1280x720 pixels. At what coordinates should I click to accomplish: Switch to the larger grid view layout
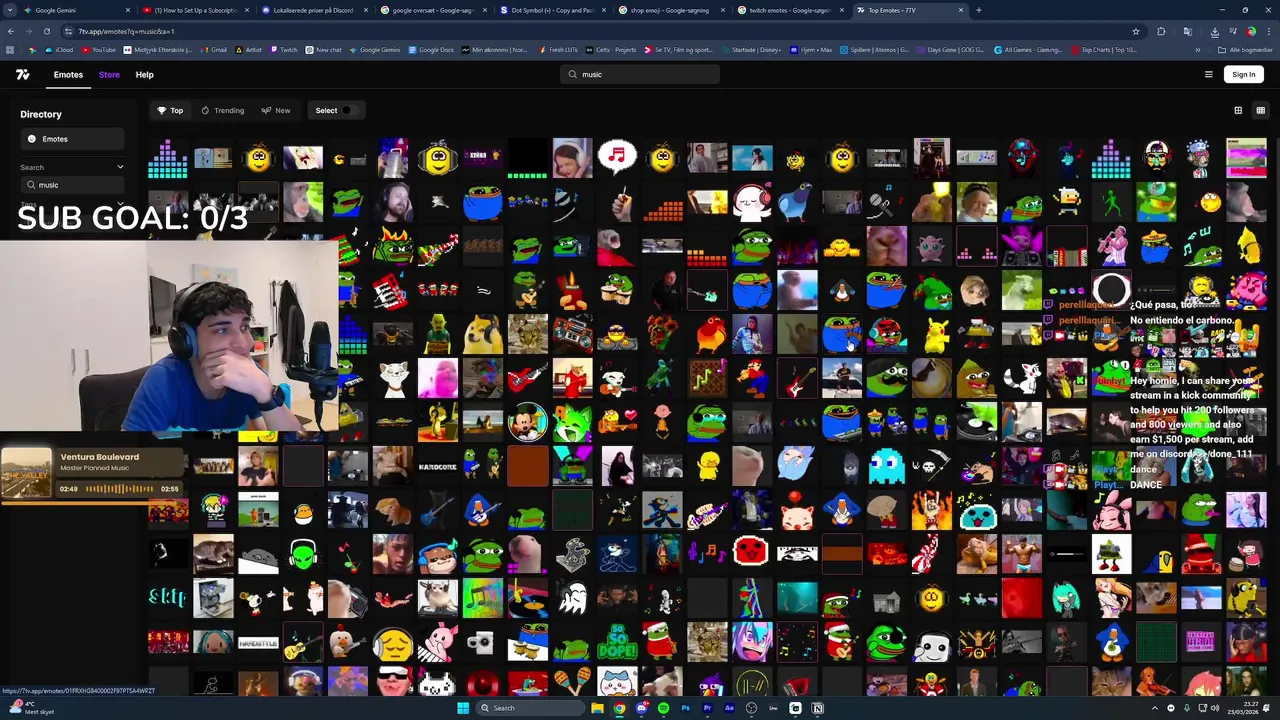click(x=1238, y=110)
